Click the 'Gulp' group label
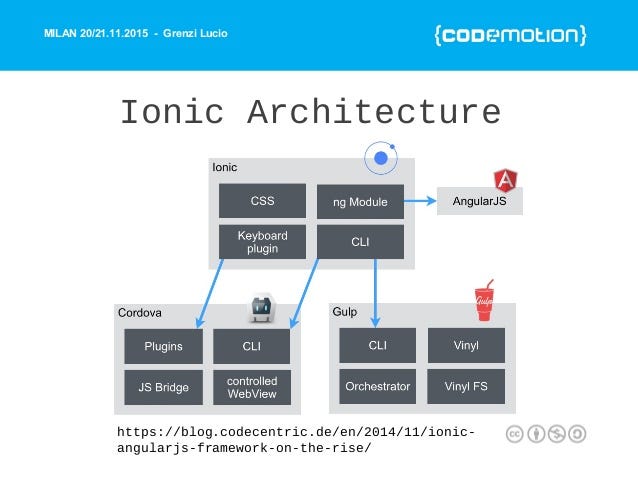Image resolution: width=638 pixels, height=479 pixels. pos(345,312)
